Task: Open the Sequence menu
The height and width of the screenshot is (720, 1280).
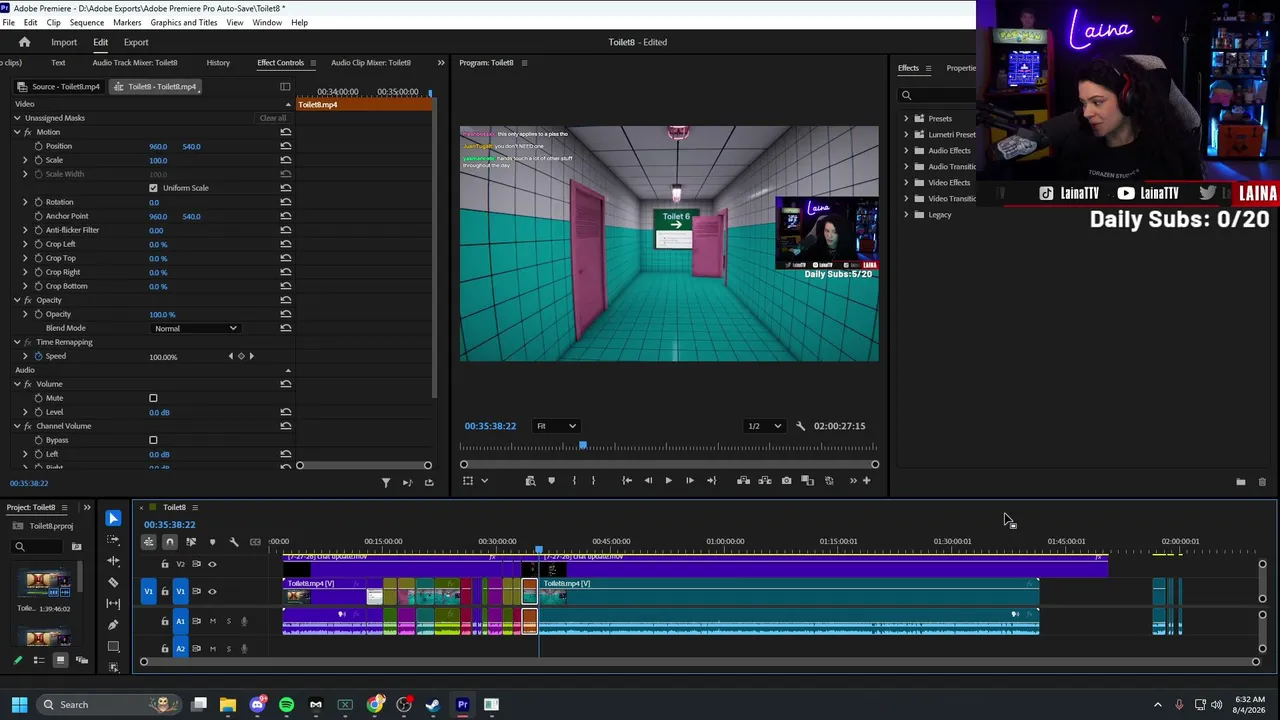Action: (87, 22)
